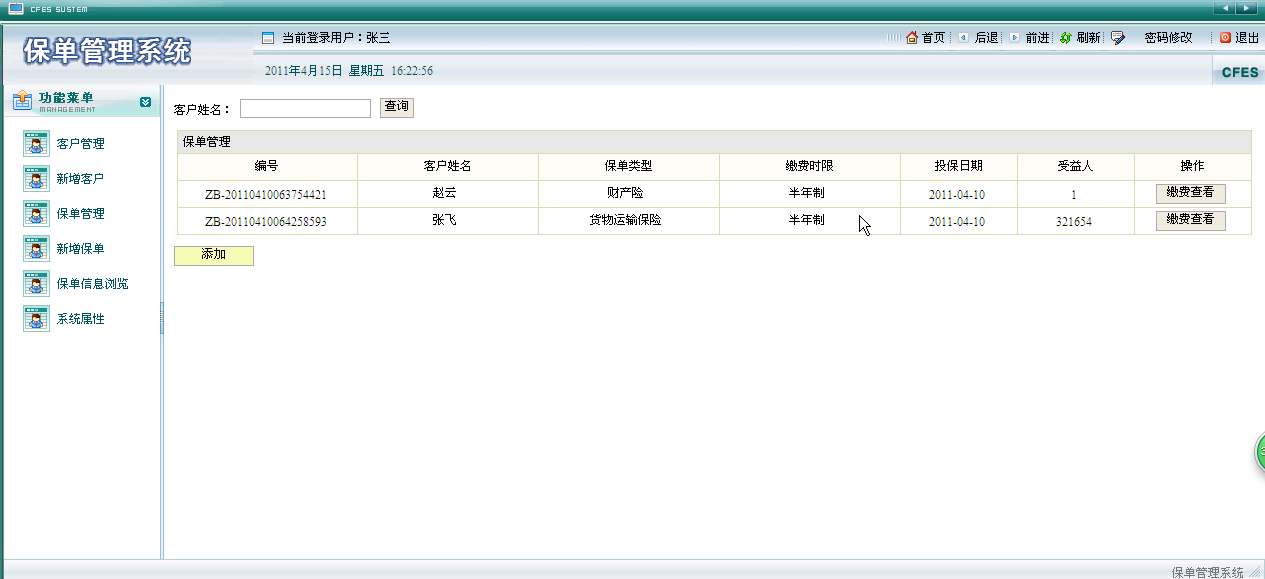1265x579 pixels.
Task: Click 缴费查看 for 赵云 row
Action: (x=1191, y=193)
